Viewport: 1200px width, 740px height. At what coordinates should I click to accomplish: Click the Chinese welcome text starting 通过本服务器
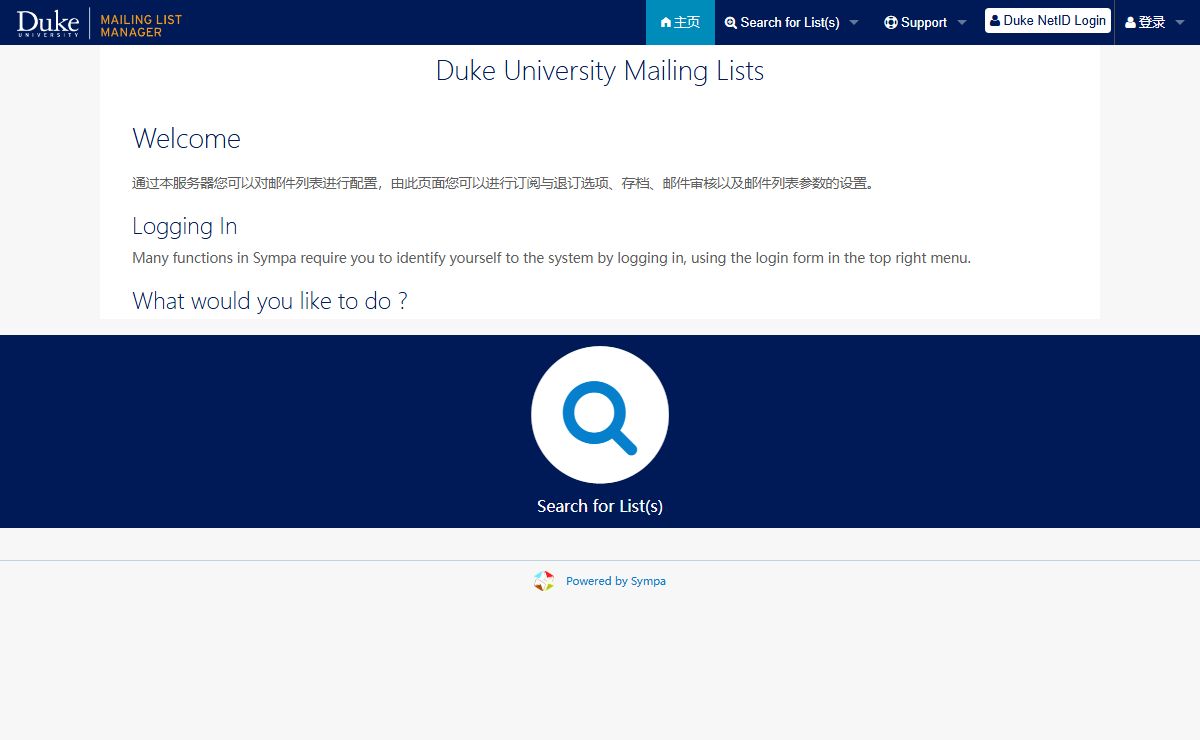pos(504,183)
